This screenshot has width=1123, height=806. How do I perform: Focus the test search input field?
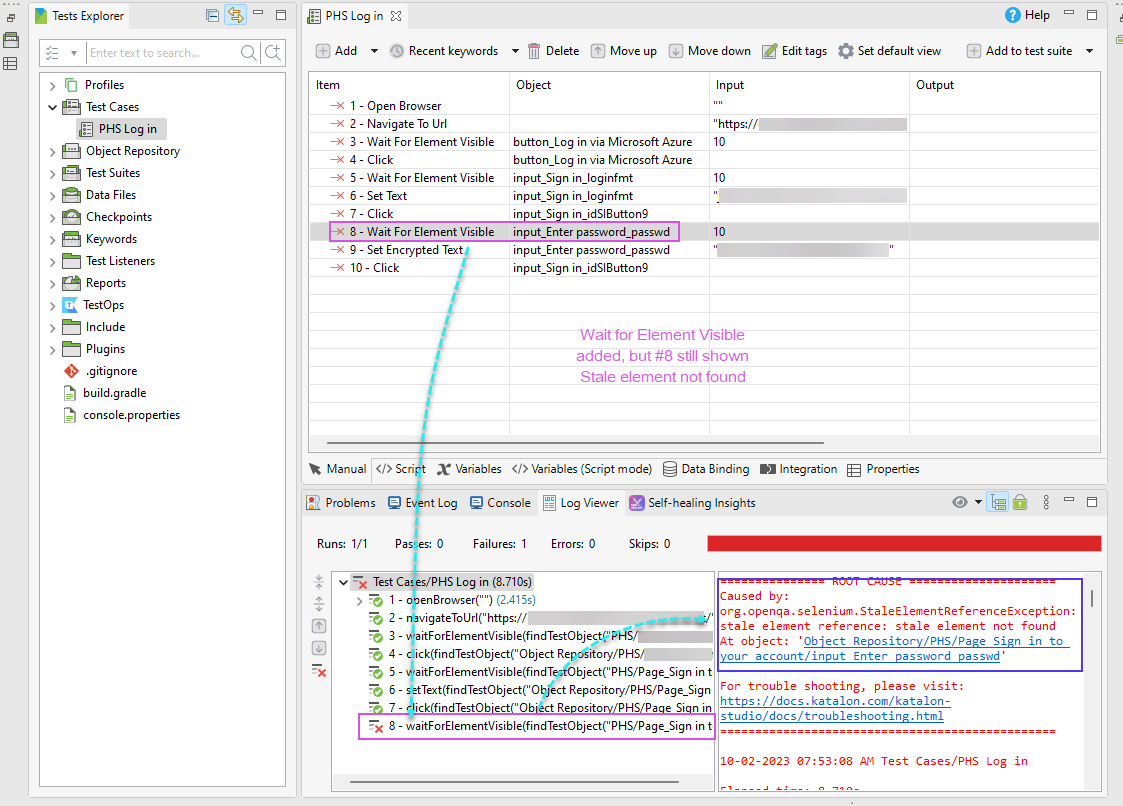tap(163, 53)
